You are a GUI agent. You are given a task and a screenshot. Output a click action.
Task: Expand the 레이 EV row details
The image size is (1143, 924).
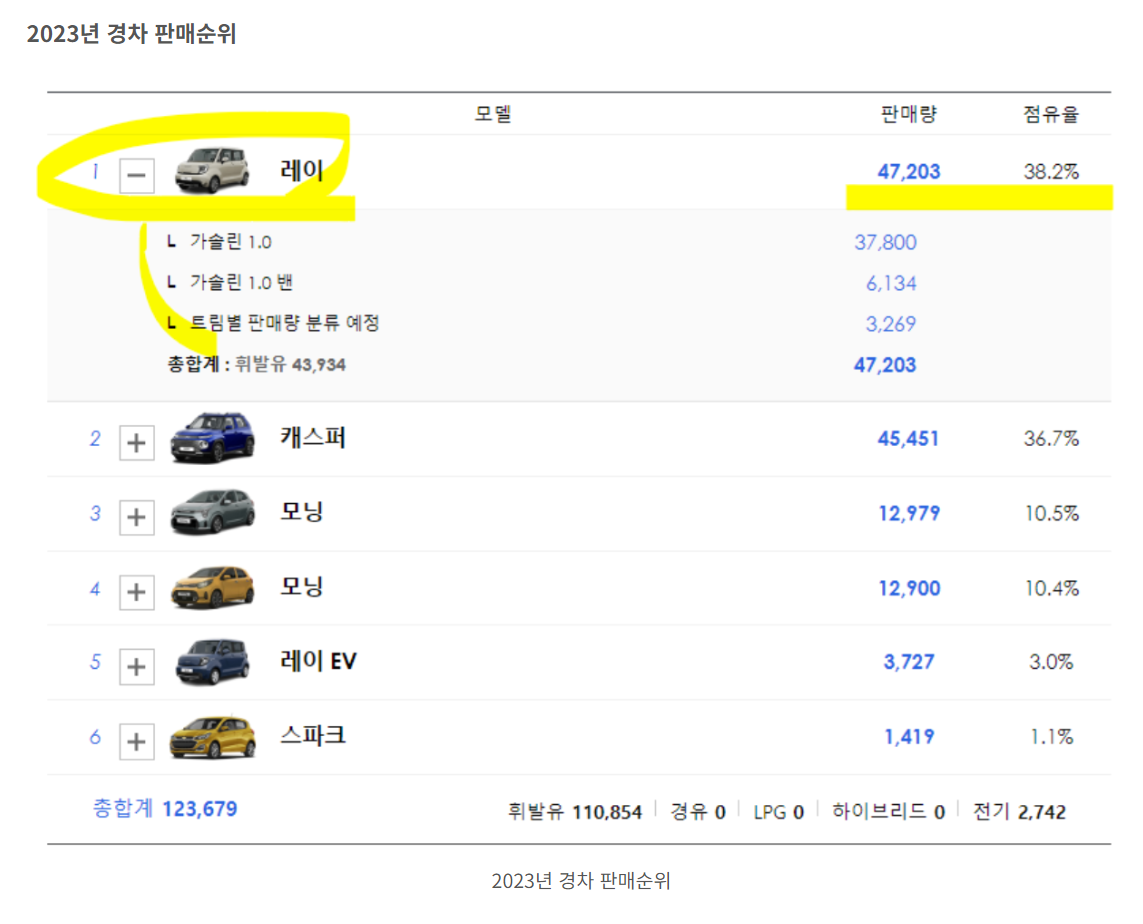click(x=136, y=667)
